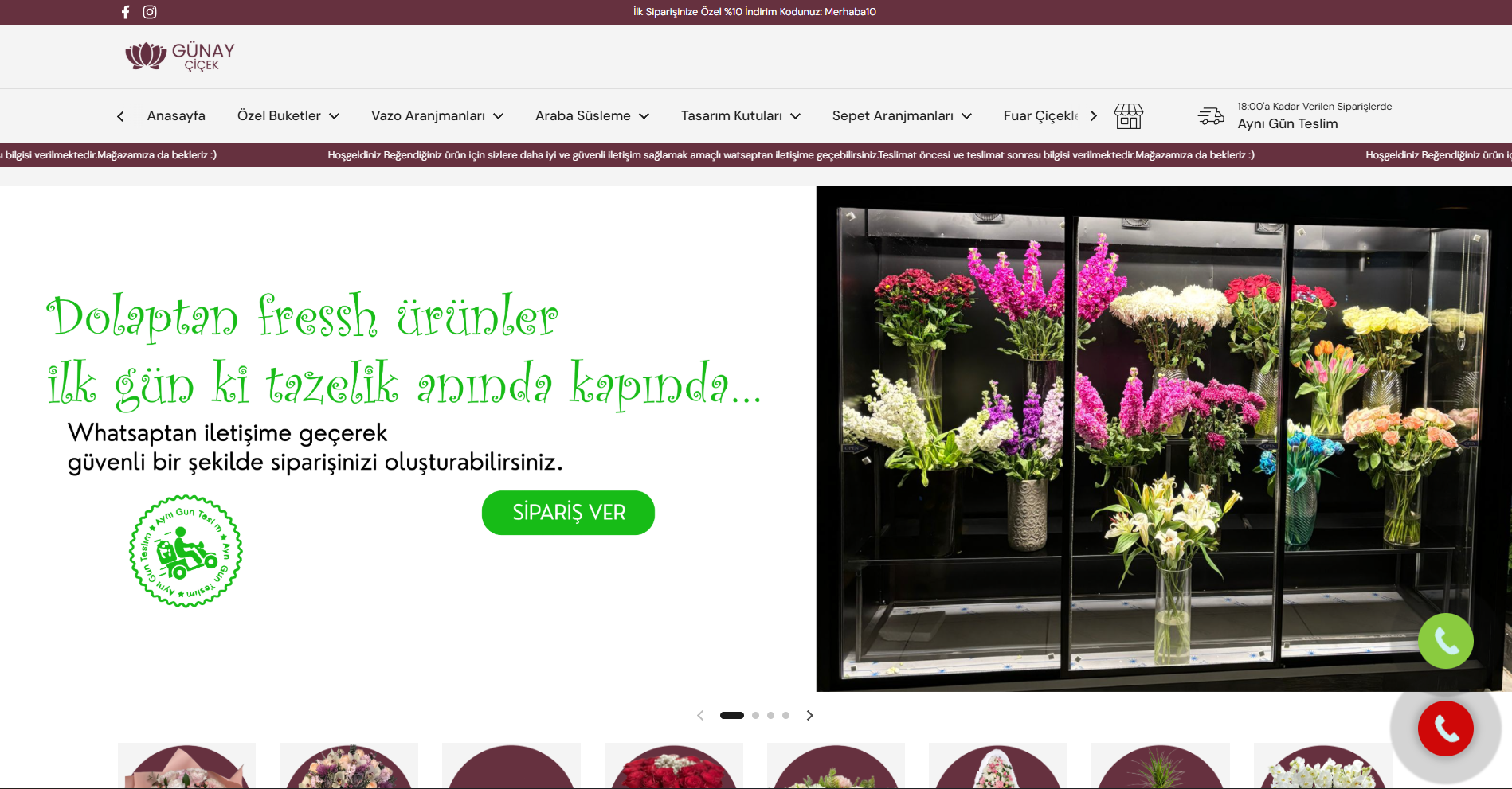
Task: Click the 18:00'a Kadar Verilen Siparişlerde text
Action: click(1314, 107)
